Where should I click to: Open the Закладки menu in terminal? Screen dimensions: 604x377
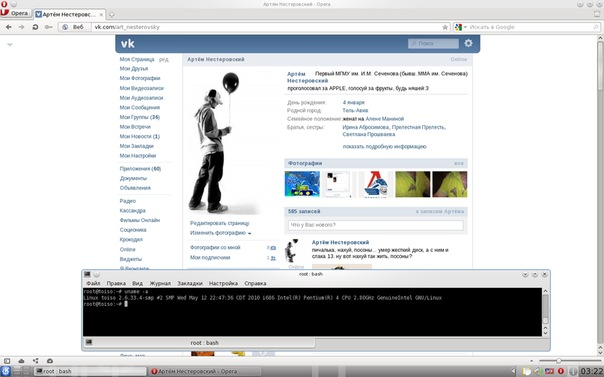pos(190,283)
